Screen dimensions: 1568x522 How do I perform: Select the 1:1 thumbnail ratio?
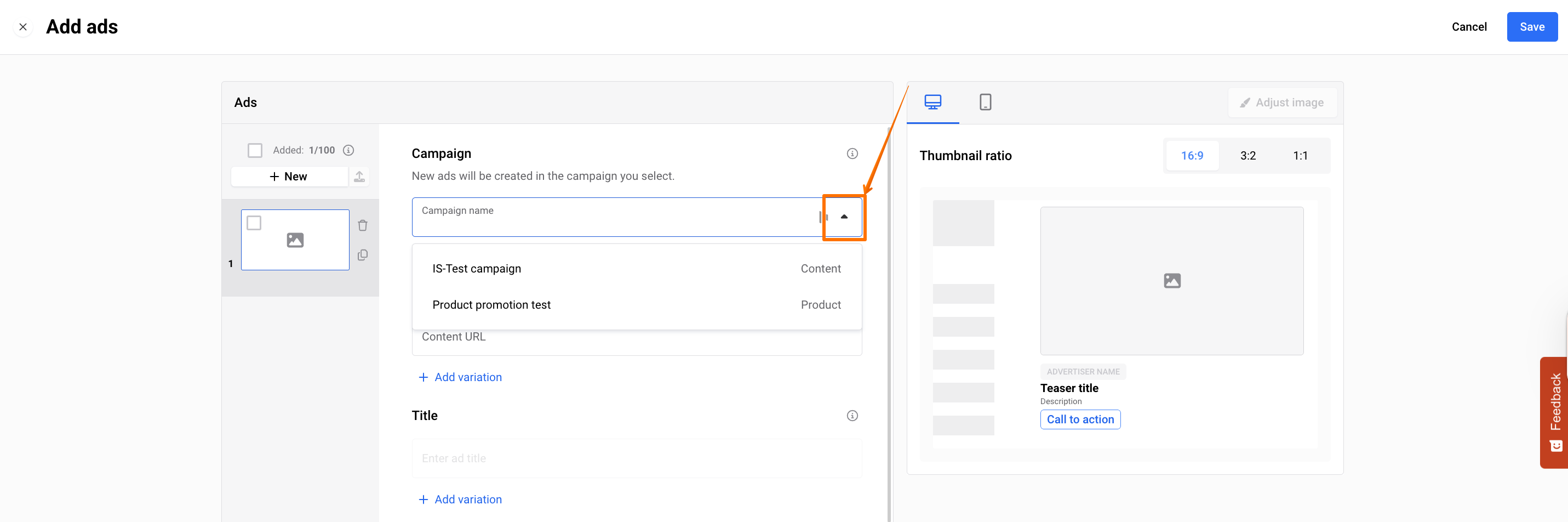point(1300,156)
